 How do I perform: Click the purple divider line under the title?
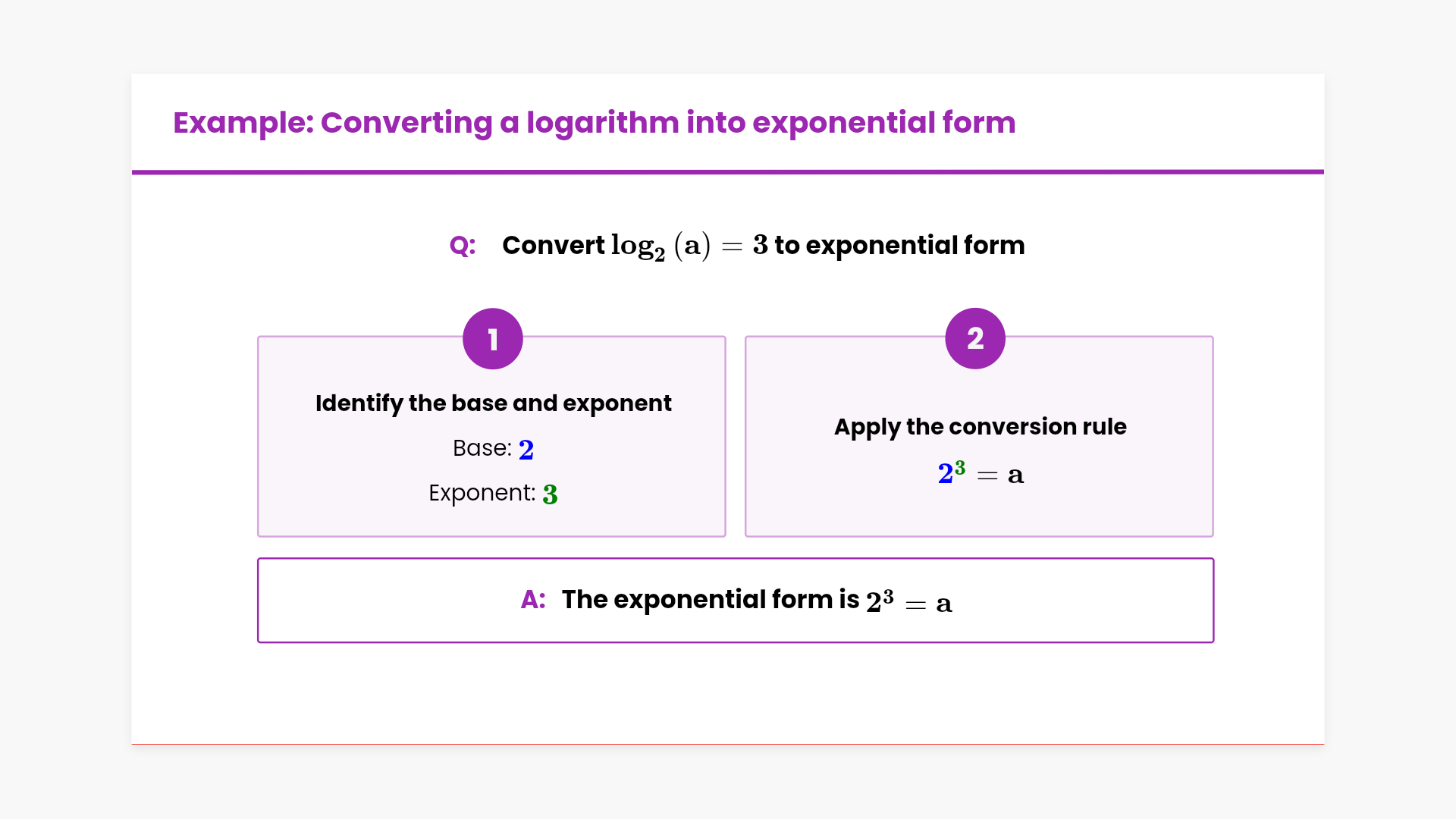728,172
